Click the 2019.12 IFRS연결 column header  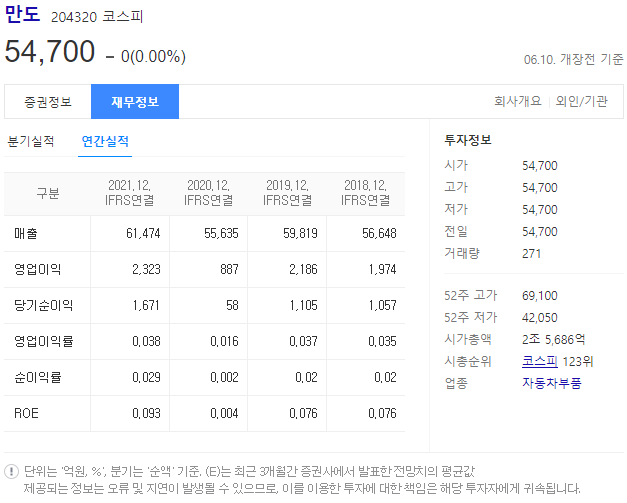(288, 193)
